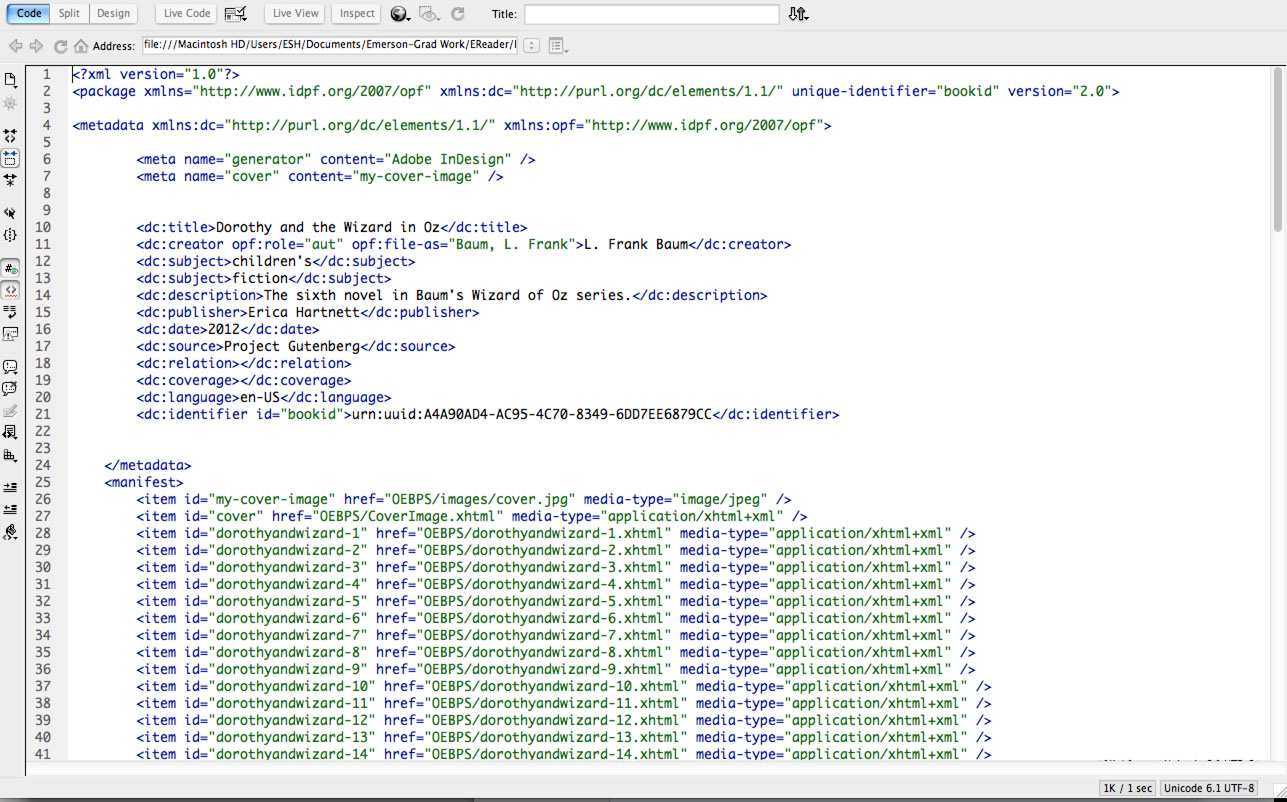Click into the Address file path field
1287x802 pixels.
coord(330,45)
